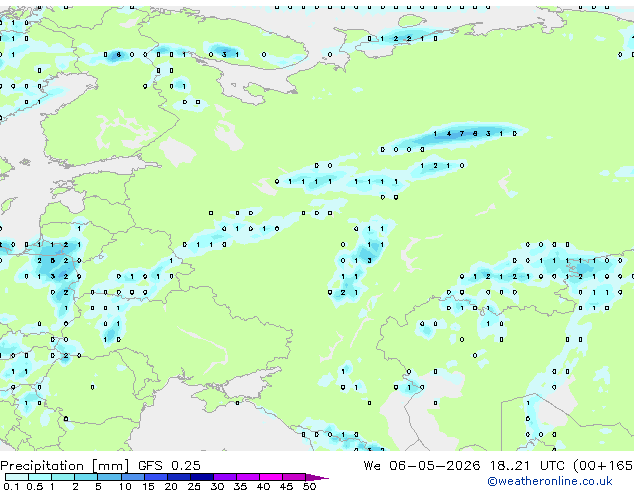This screenshot has height=490, width=634.
Task: Click the "4" value beside the 7 on map
Action: (x=448, y=133)
